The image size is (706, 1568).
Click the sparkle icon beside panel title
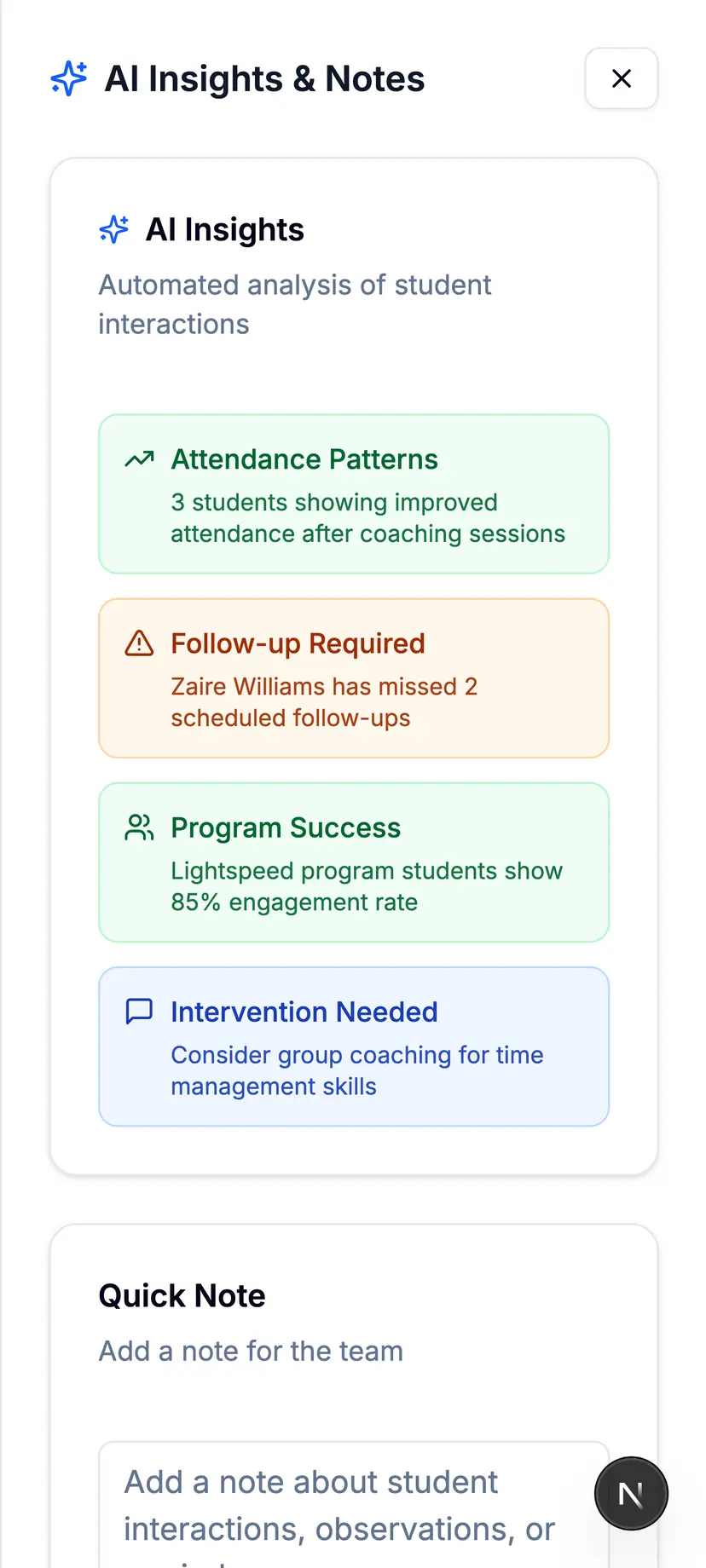click(x=69, y=78)
